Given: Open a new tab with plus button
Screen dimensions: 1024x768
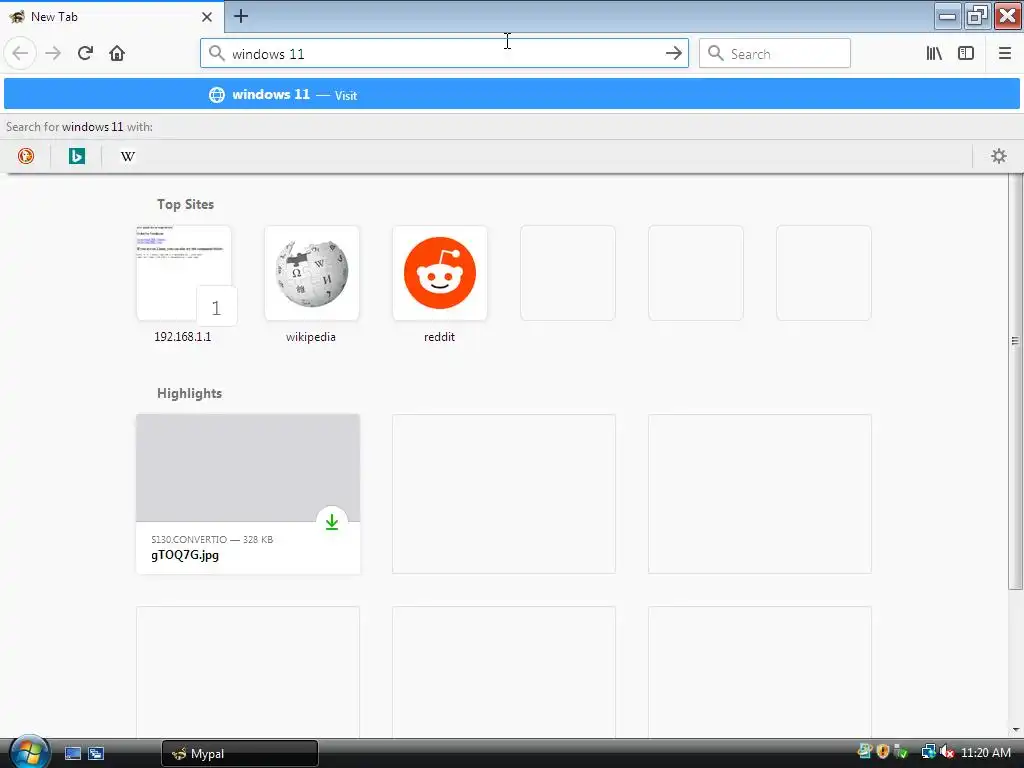Looking at the screenshot, I should click(x=240, y=16).
